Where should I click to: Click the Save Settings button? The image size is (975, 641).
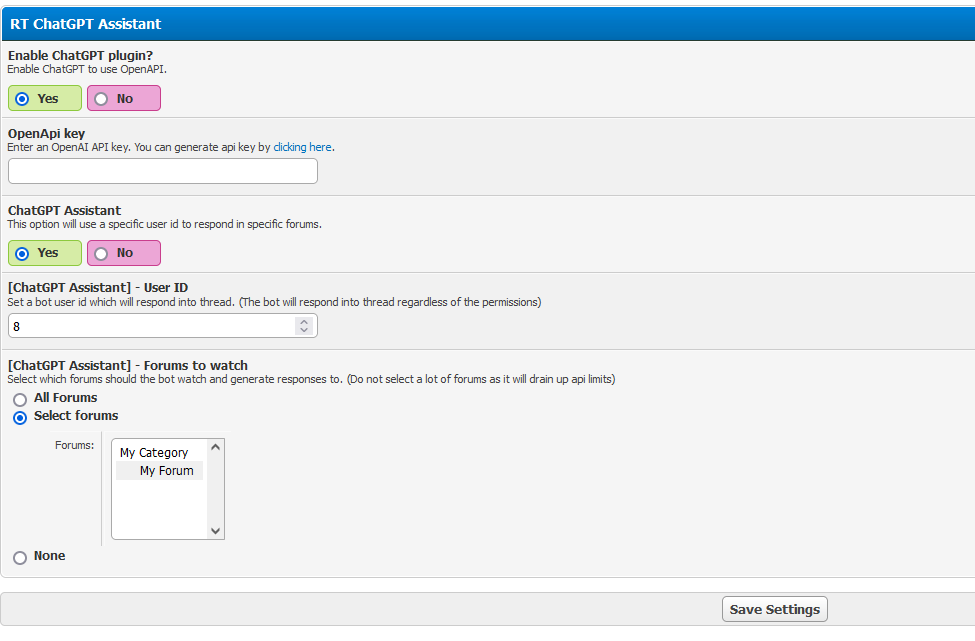tap(775, 609)
